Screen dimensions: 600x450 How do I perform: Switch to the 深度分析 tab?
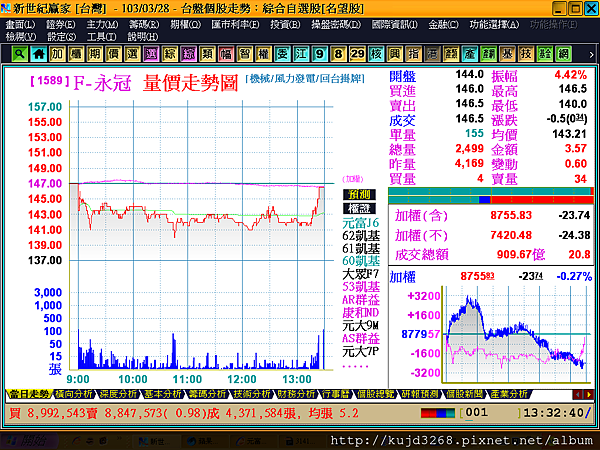(119, 394)
